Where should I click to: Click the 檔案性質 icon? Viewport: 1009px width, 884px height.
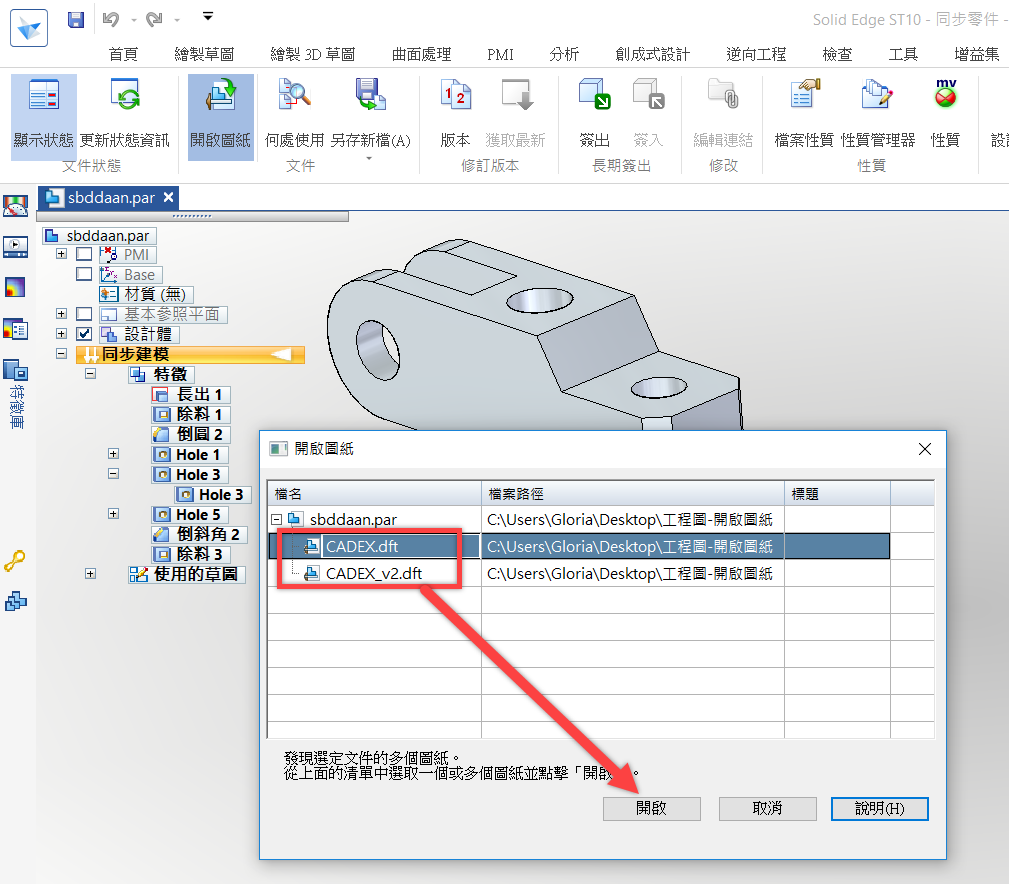pyautogui.click(x=804, y=95)
